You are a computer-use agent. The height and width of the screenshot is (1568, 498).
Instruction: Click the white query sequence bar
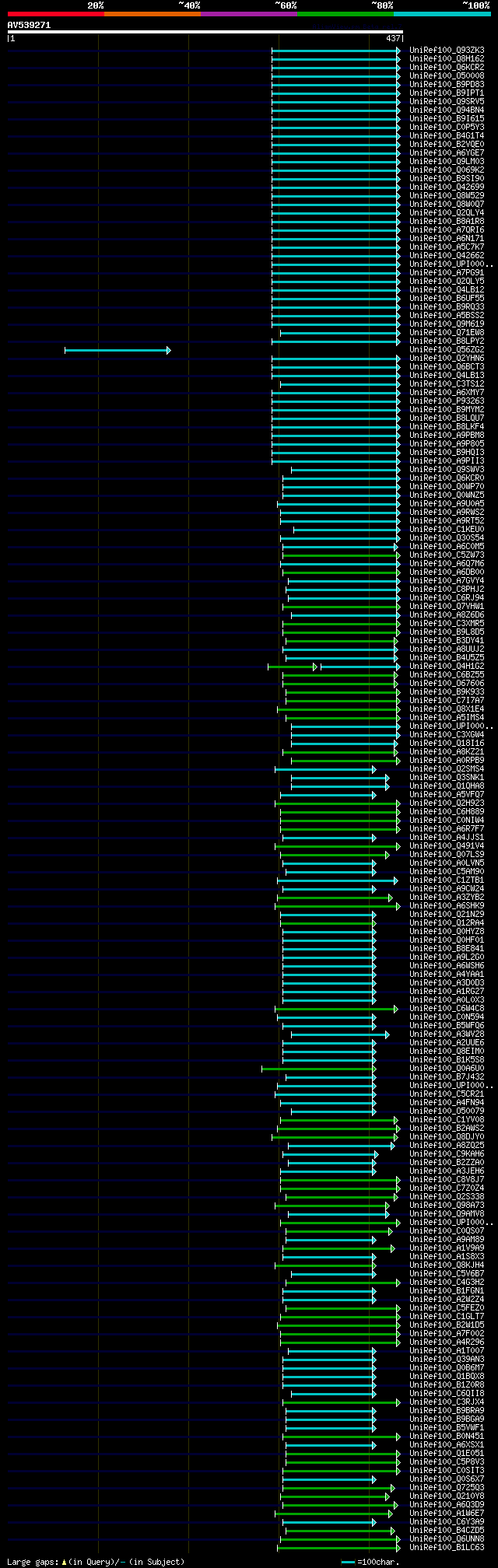(205, 32)
